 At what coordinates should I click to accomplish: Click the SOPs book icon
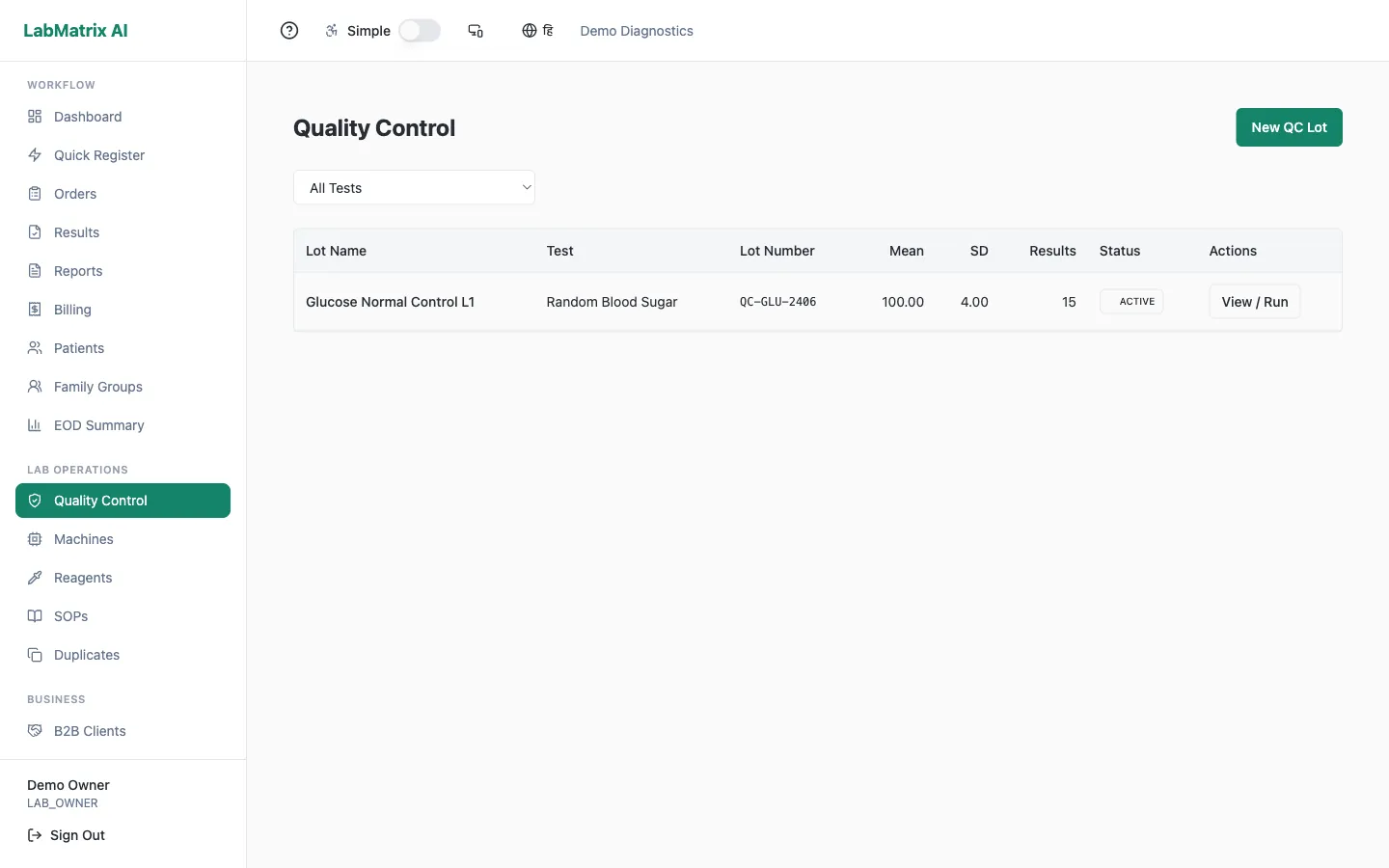(35, 616)
